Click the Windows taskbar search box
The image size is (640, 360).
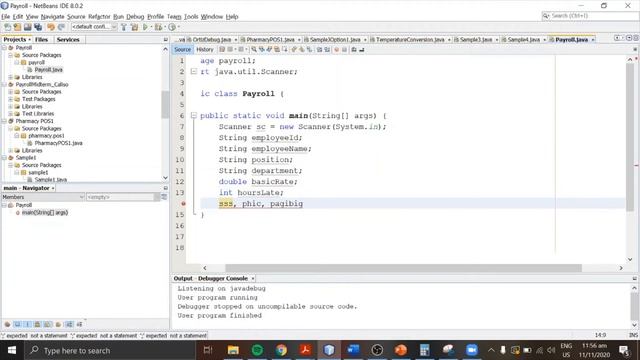109,350
